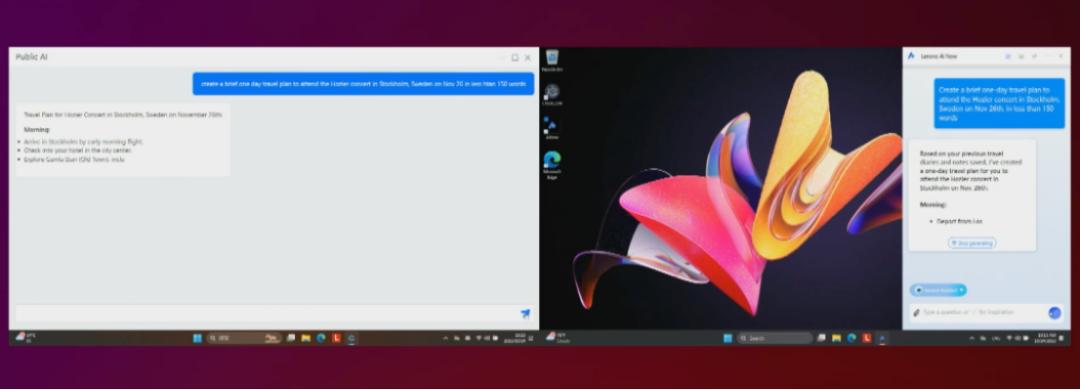This screenshot has height=390, width=1080.
Task: Open the Recycle Bin desktop icon
Action: tap(552, 61)
